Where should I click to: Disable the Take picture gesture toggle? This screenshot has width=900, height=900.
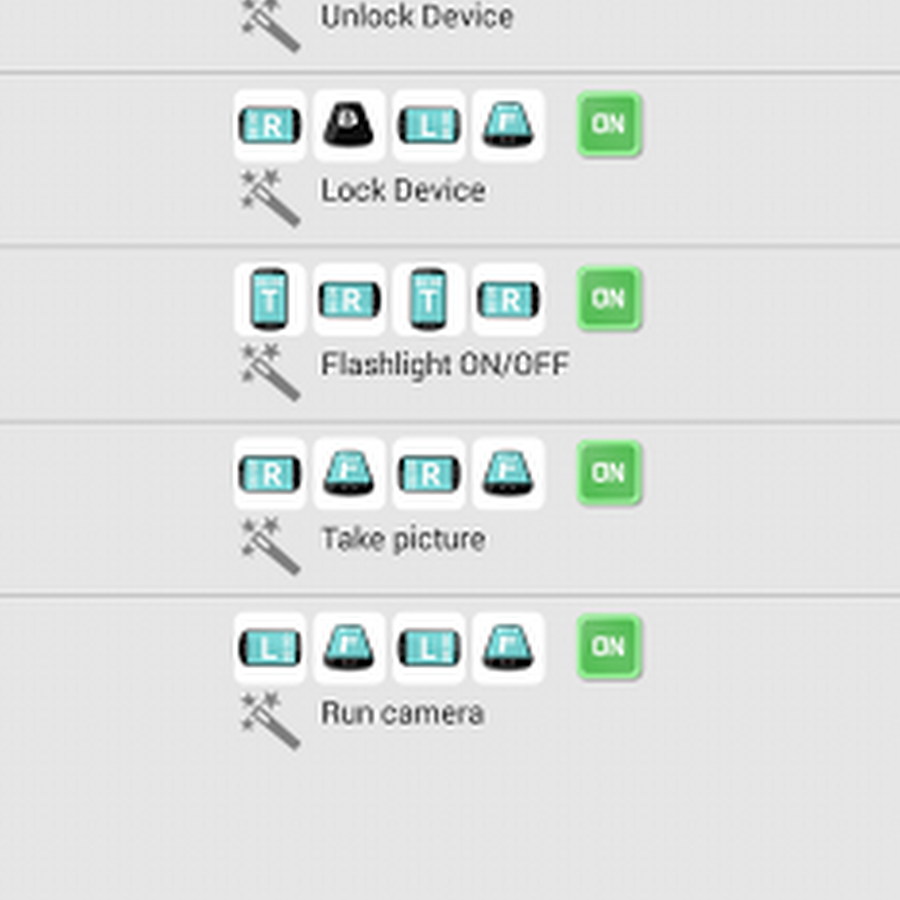[609, 473]
